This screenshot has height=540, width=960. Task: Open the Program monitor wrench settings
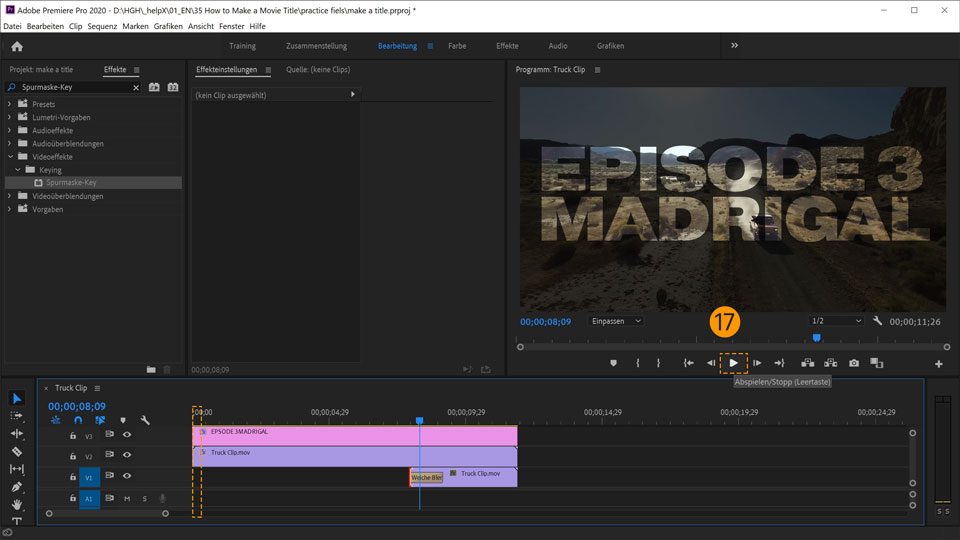coord(877,321)
